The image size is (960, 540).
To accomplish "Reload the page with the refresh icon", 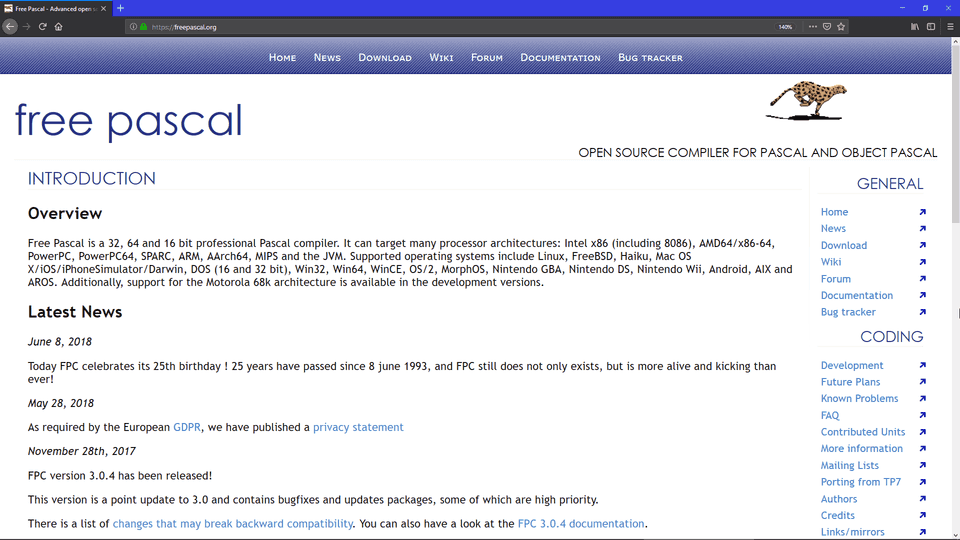I will 42,26.
